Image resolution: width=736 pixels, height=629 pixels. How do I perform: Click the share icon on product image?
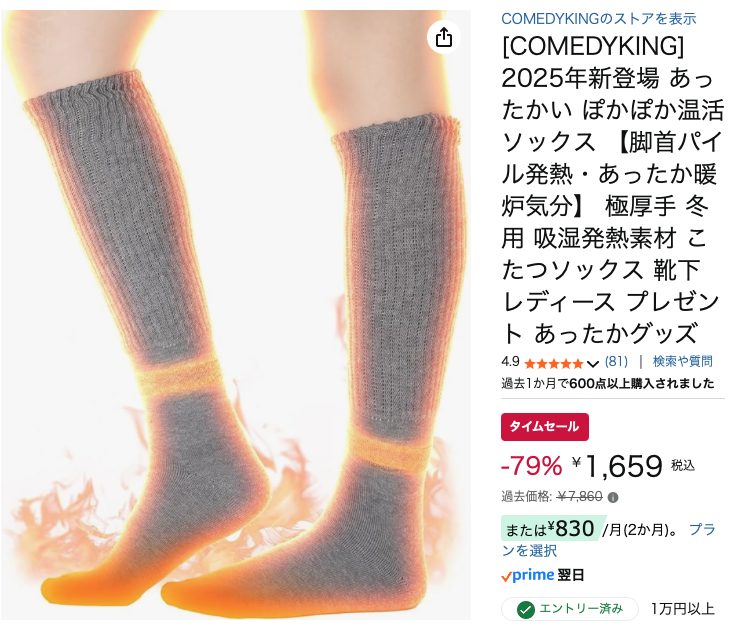pyautogui.click(x=444, y=37)
